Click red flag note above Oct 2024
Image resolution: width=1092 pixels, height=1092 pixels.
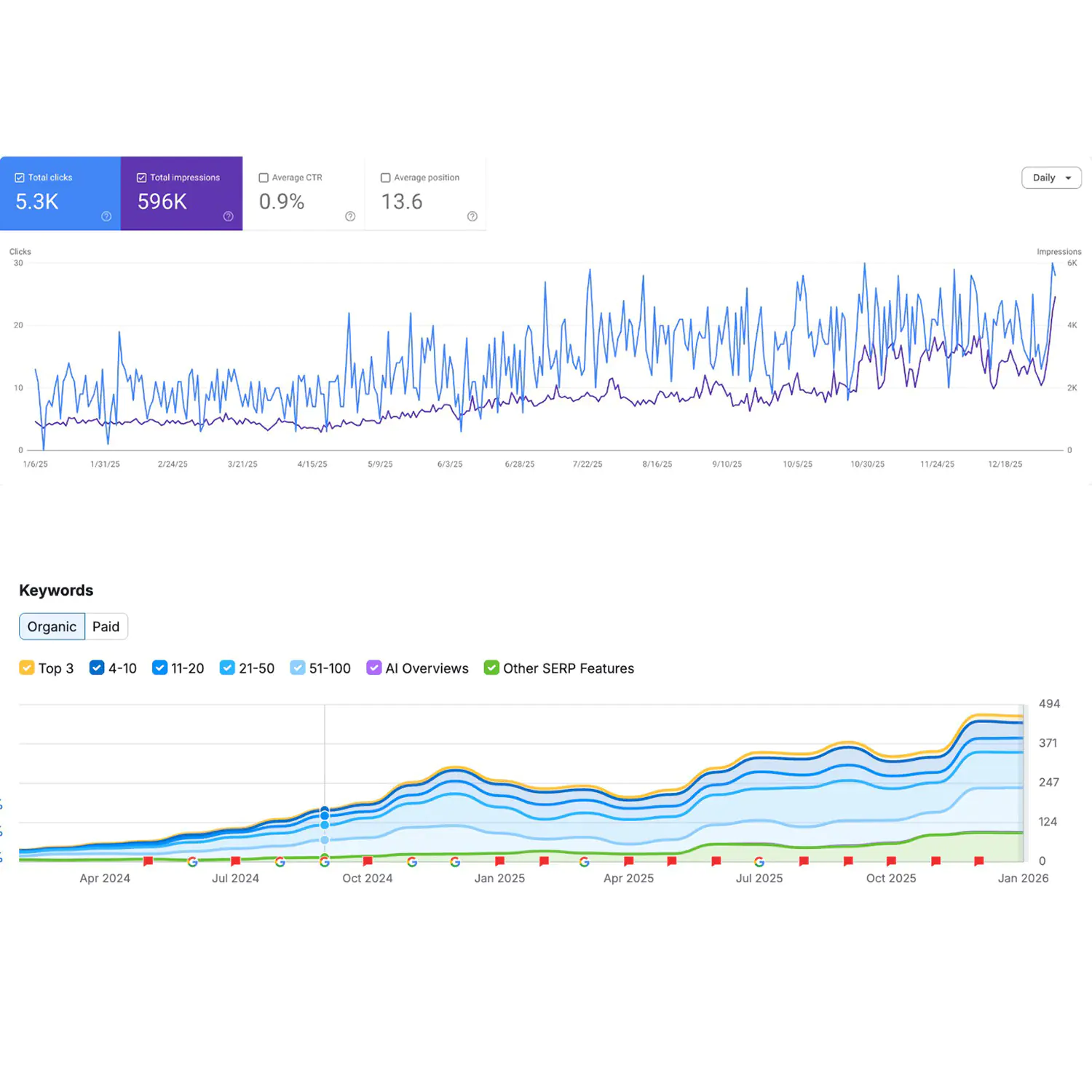368,862
